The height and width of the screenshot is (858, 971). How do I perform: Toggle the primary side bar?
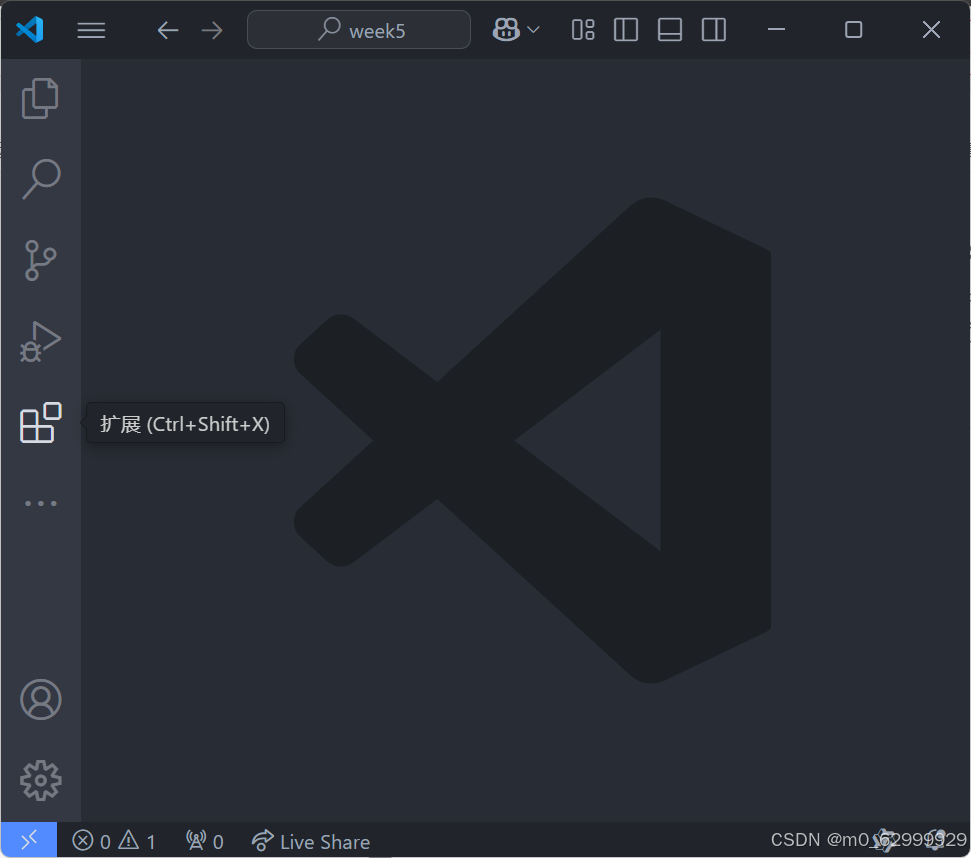[x=626, y=30]
